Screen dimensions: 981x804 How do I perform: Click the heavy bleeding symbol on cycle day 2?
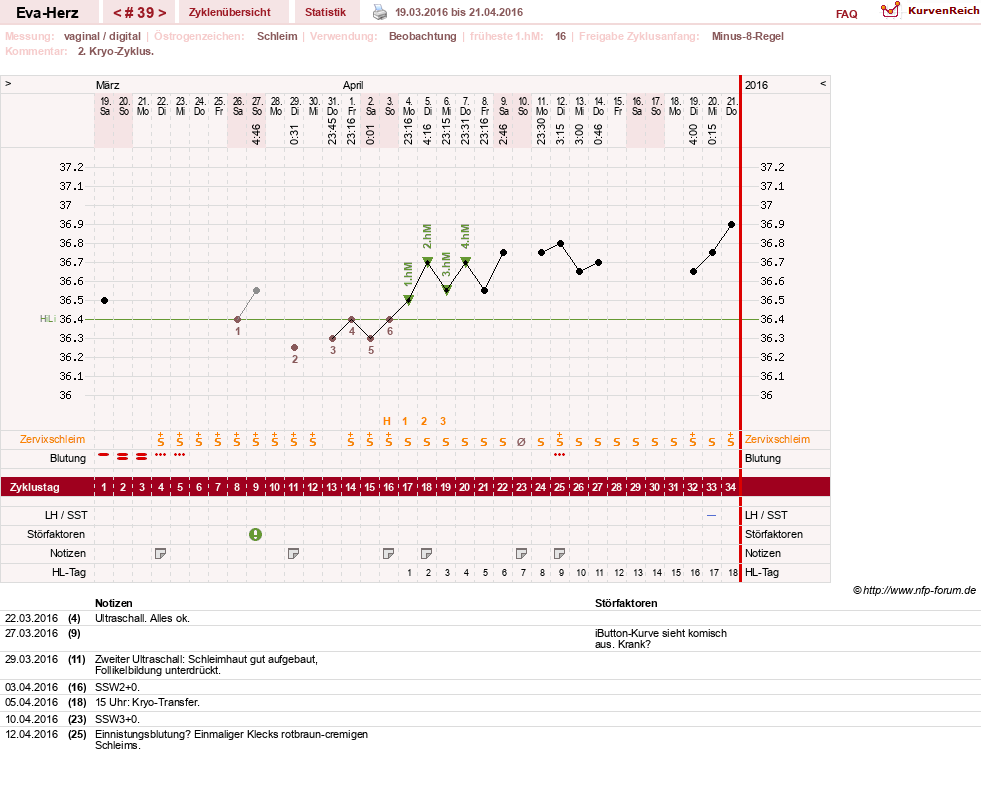pyautogui.click(x=123, y=457)
